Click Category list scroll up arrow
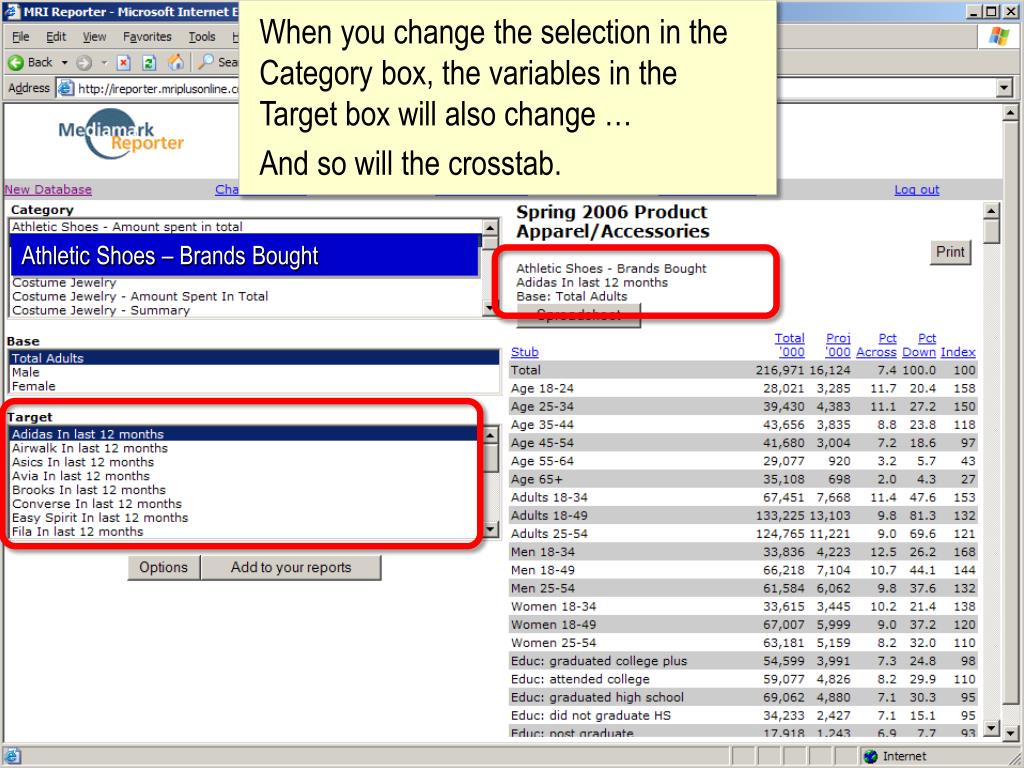Viewport: 1024px width, 768px height. [x=490, y=227]
